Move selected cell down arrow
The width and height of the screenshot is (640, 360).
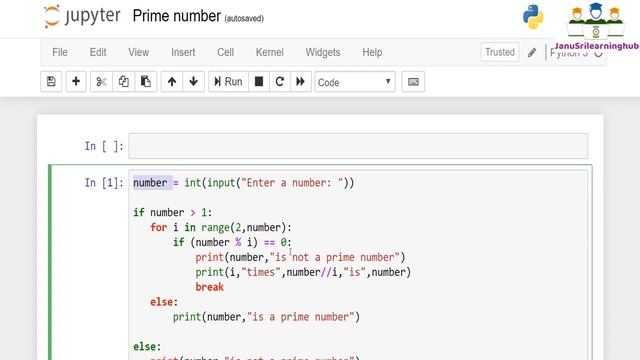193,82
